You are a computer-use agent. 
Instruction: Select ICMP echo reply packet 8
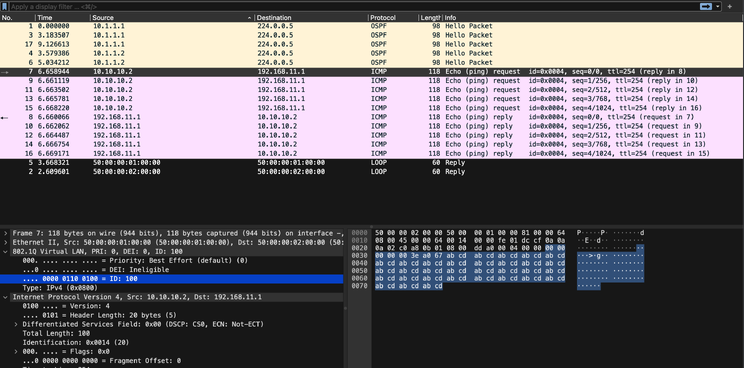pyautogui.click(x=372, y=117)
